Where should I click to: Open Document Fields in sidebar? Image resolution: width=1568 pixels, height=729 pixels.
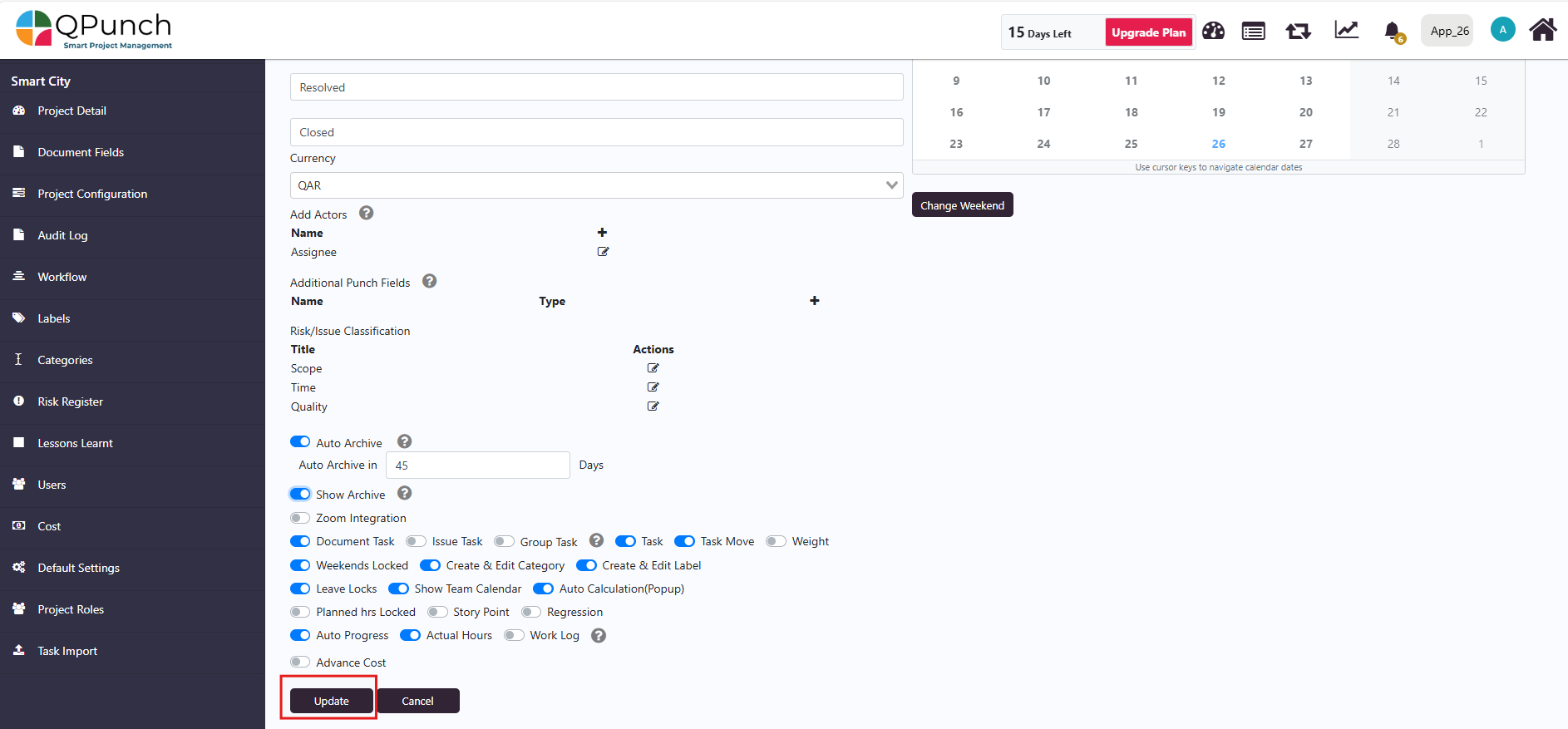[x=81, y=152]
